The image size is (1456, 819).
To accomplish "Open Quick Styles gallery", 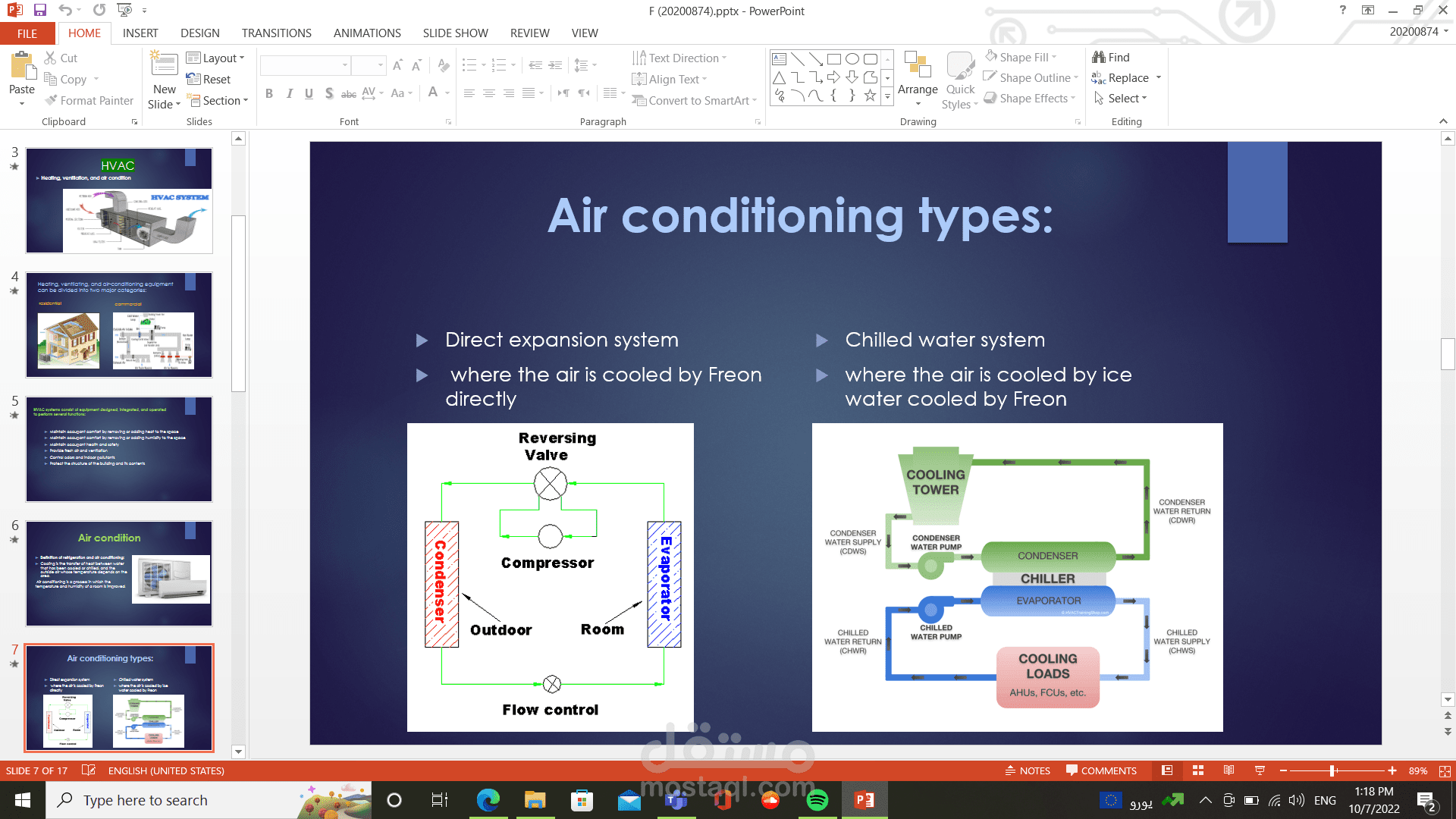I will tap(960, 80).
